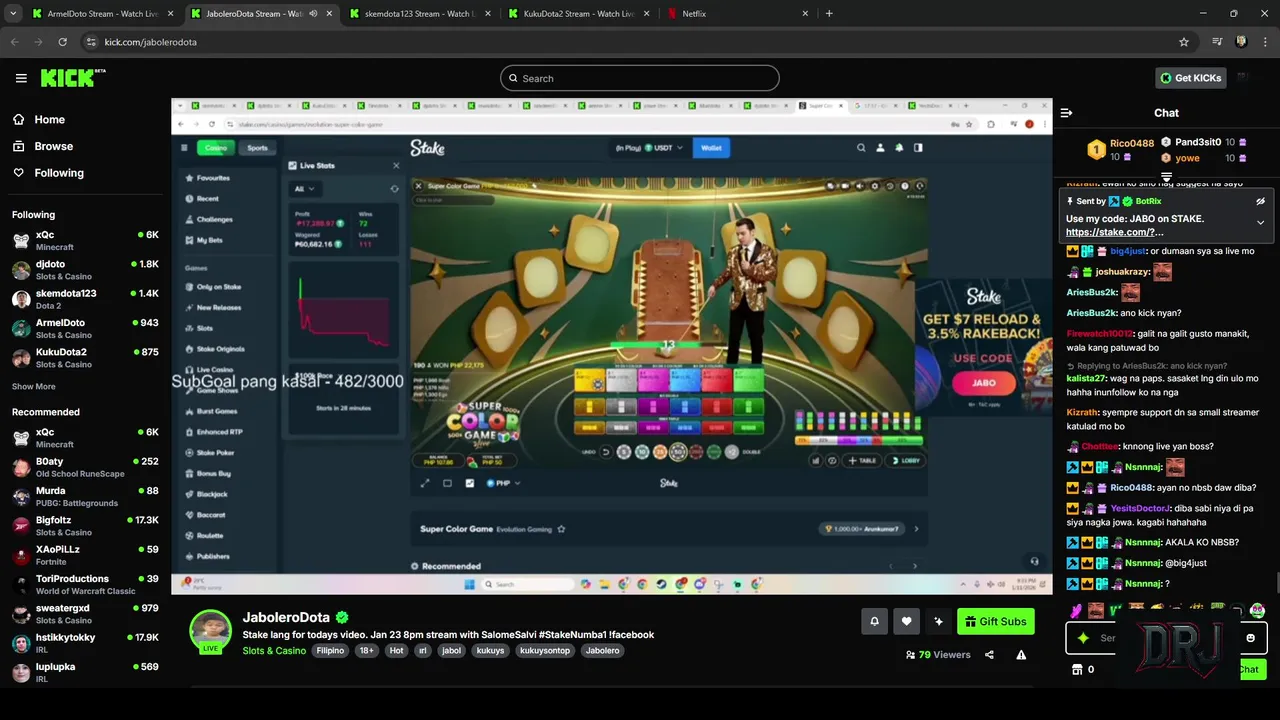Image resolution: width=1280 pixels, height=720 pixels.
Task: Click the Gift Subs button
Action: [x=995, y=621]
